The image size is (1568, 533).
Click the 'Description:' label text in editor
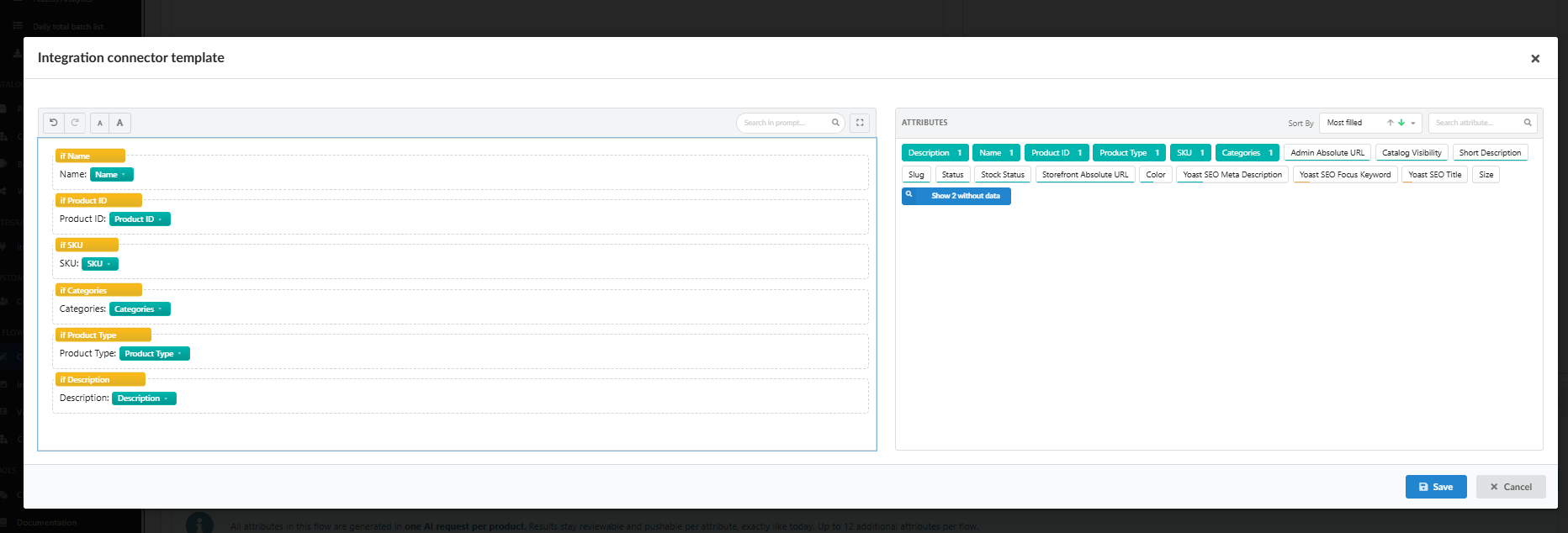84,398
